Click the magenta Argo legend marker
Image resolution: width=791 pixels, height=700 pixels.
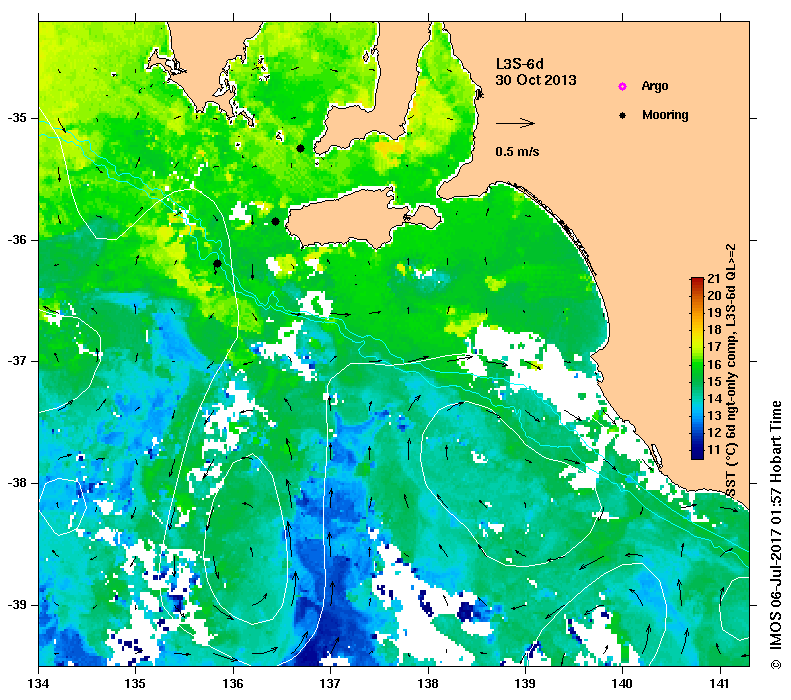(623, 86)
